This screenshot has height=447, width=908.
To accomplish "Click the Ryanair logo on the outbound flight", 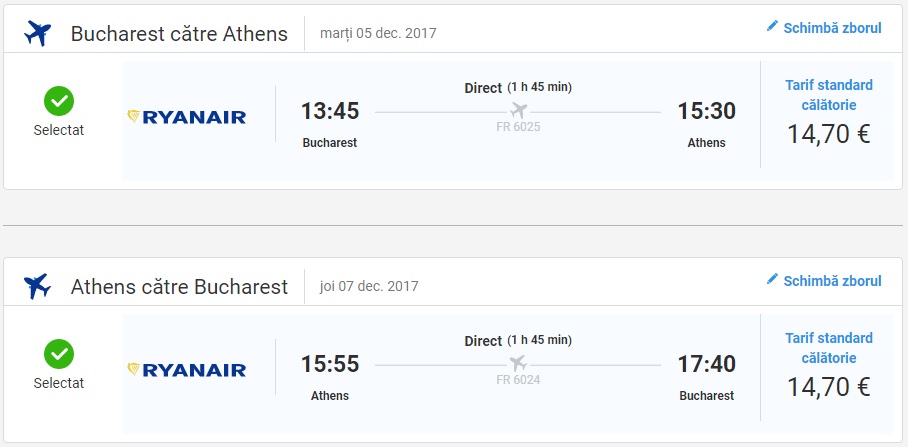I will pyautogui.click(x=187, y=117).
